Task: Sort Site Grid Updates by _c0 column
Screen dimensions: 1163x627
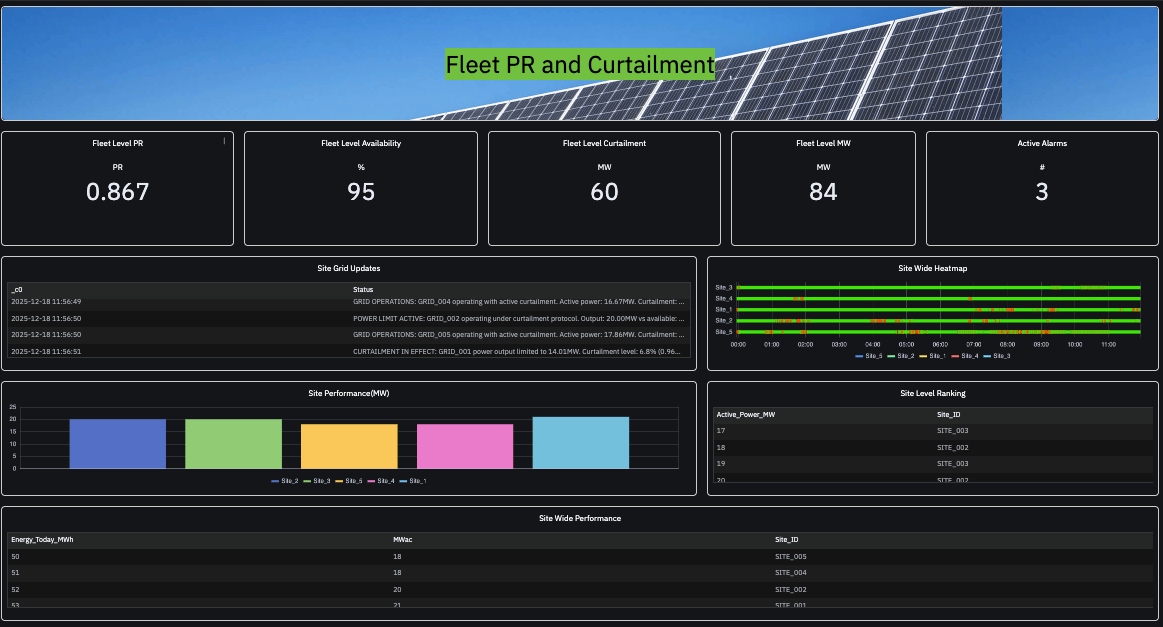Action: click(x=18, y=289)
